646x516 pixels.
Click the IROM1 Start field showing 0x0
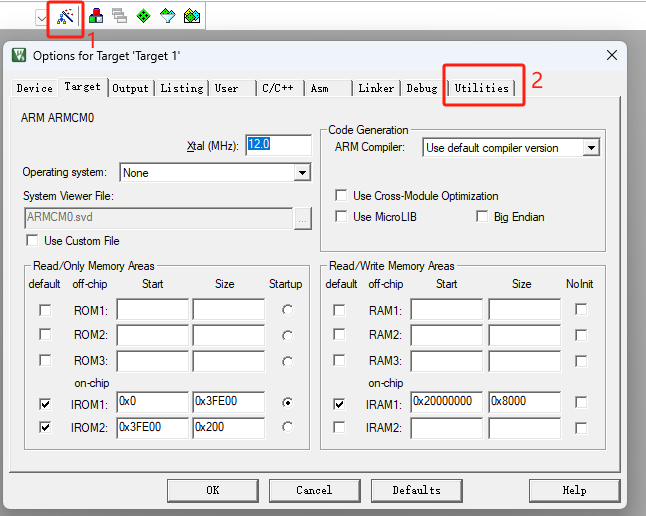pos(152,402)
